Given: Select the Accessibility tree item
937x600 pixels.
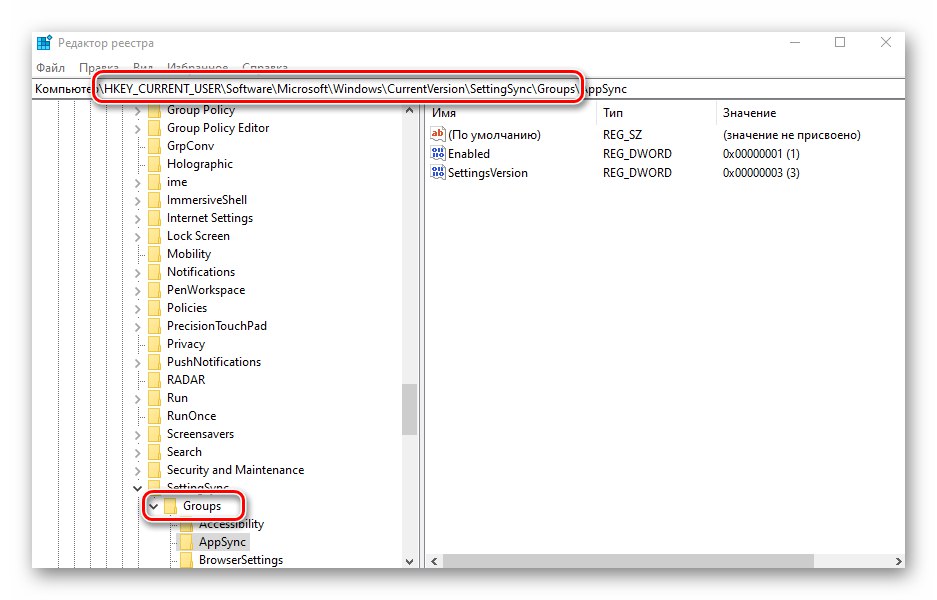Looking at the screenshot, I should coord(231,524).
